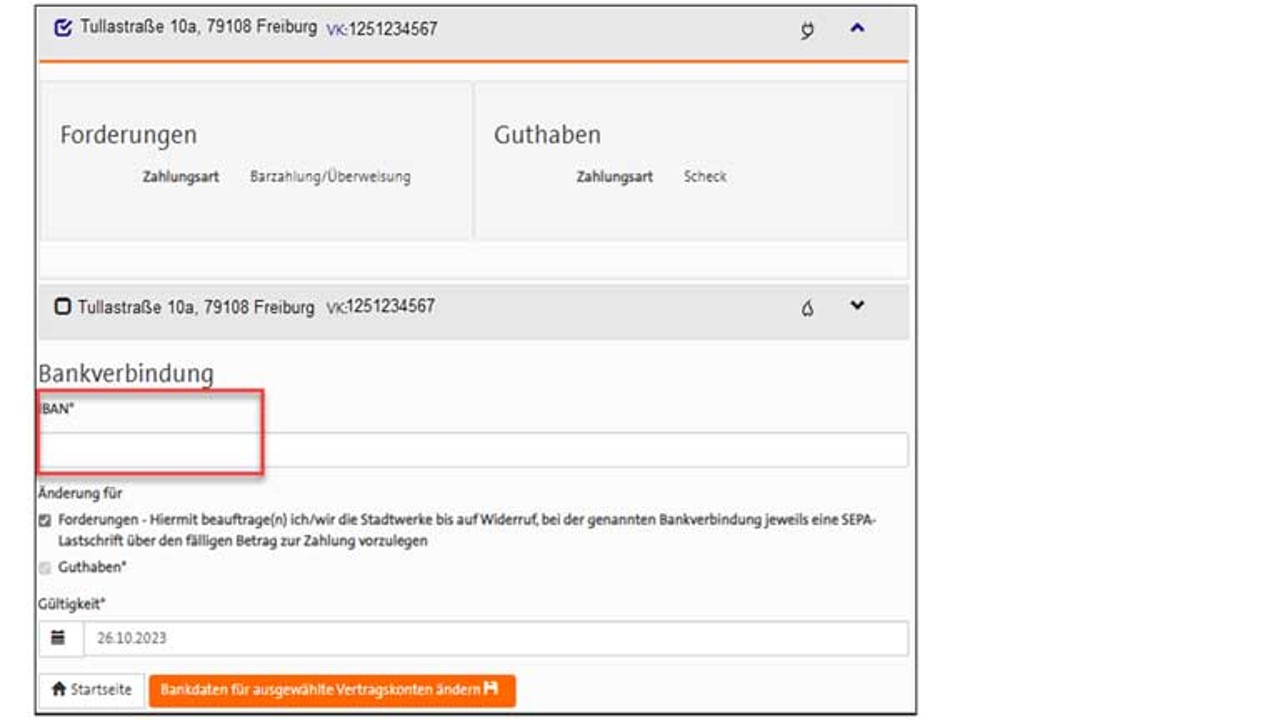The width and height of the screenshot is (1280, 720).
Task: Toggle the Guthaben checkbox under Änderung für
Action: point(45,568)
